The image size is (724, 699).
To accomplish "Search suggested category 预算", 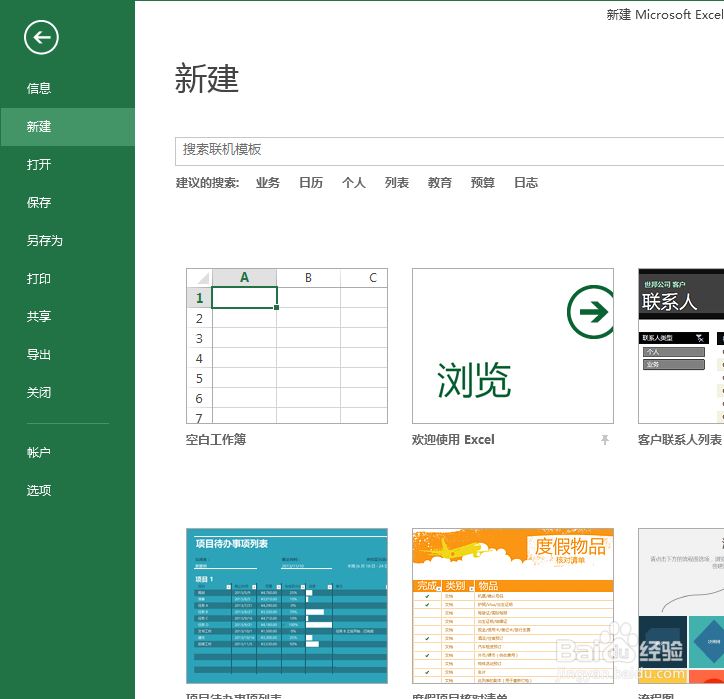I will pos(483,183).
